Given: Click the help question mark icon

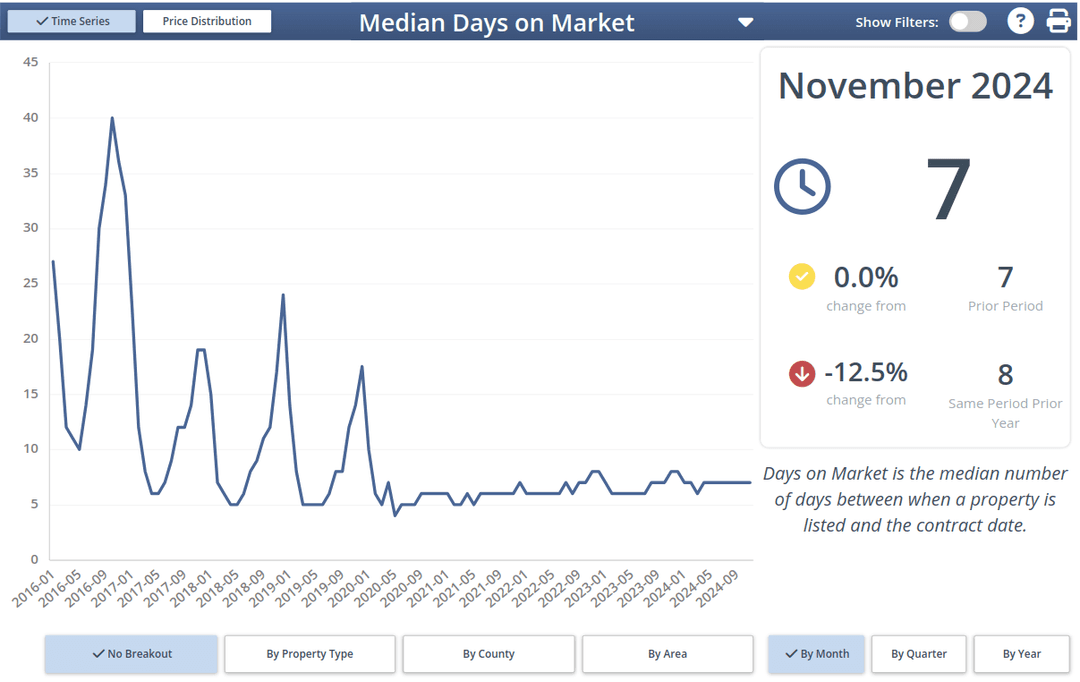Looking at the screenshot, I should coord(1019,21).
